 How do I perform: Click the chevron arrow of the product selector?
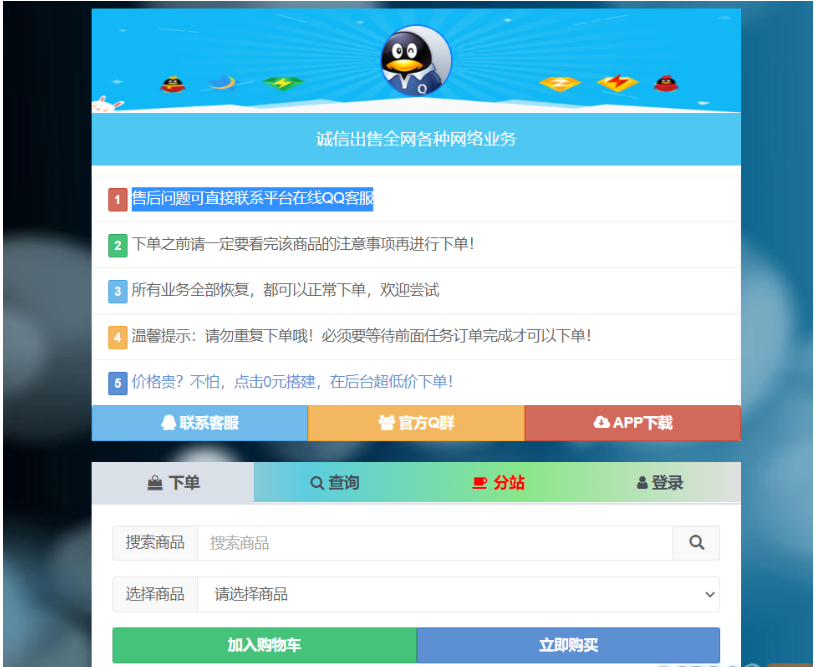[x=709, y=594]
